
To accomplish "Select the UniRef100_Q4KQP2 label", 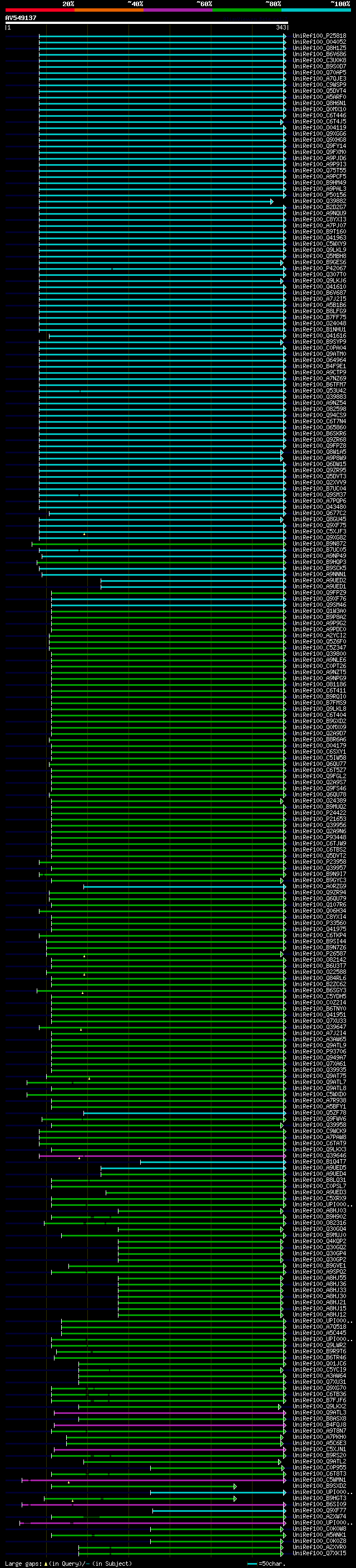I will (319, 1240).
